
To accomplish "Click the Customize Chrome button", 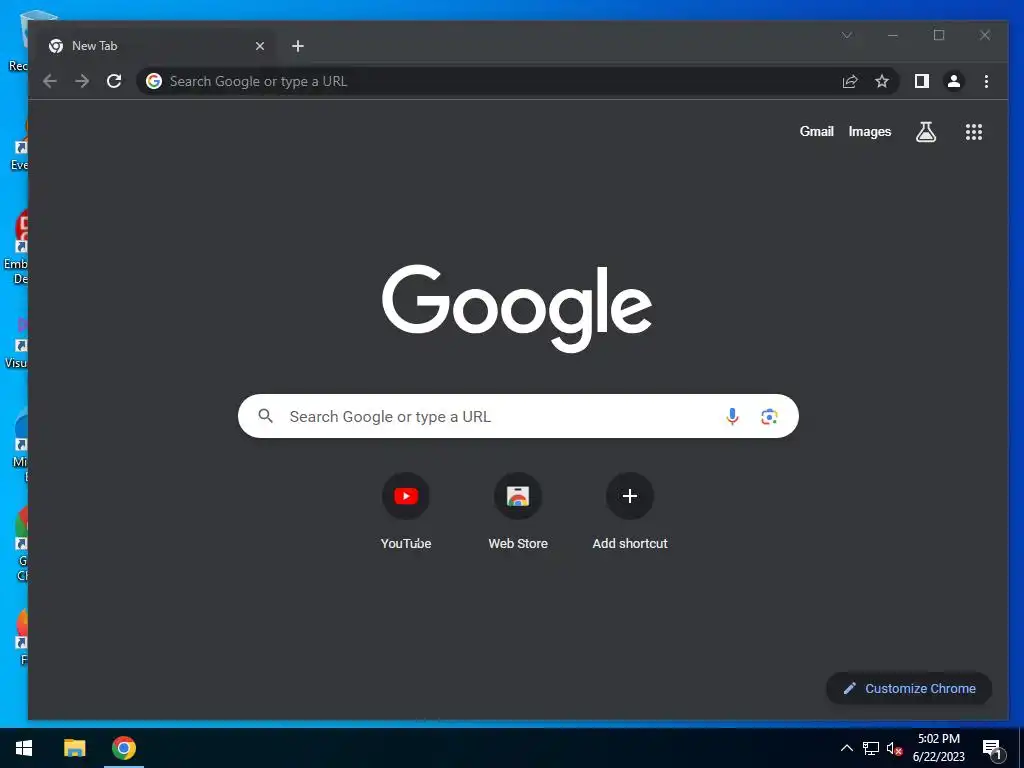I will pyautogui.click(x=909, y=688).
